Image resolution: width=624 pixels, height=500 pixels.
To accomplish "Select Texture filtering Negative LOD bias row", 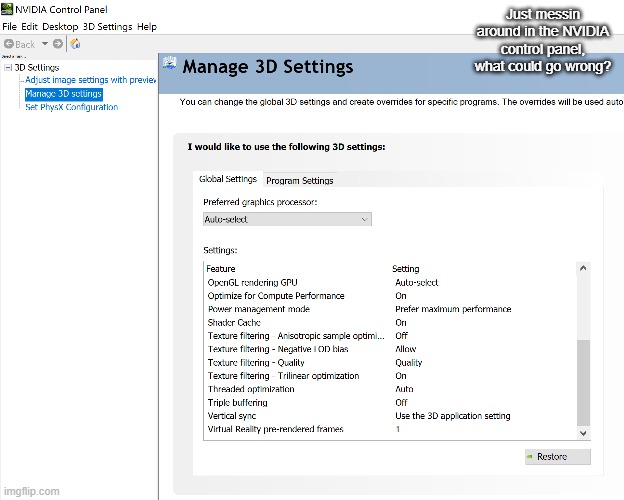I will pos(390,349).
